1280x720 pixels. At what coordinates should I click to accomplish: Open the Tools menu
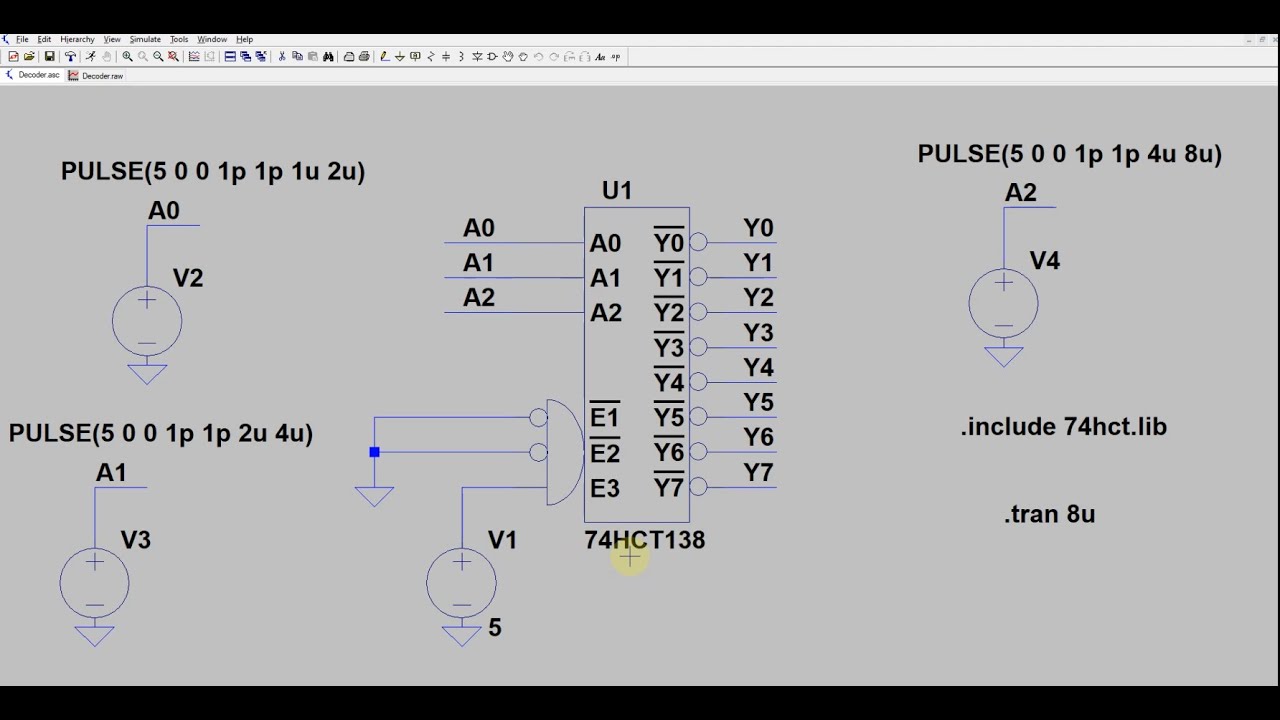coord(179,39)
